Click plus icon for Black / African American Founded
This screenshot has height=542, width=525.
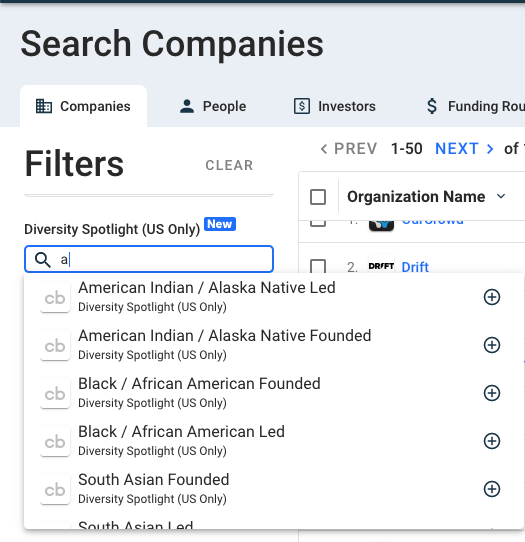[491, 393]
